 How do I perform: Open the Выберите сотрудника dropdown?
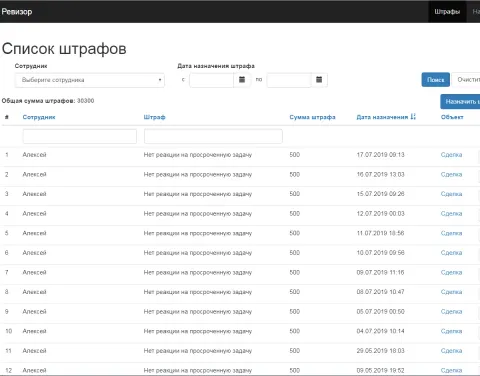pyautogui.click(x=89, y=80)
